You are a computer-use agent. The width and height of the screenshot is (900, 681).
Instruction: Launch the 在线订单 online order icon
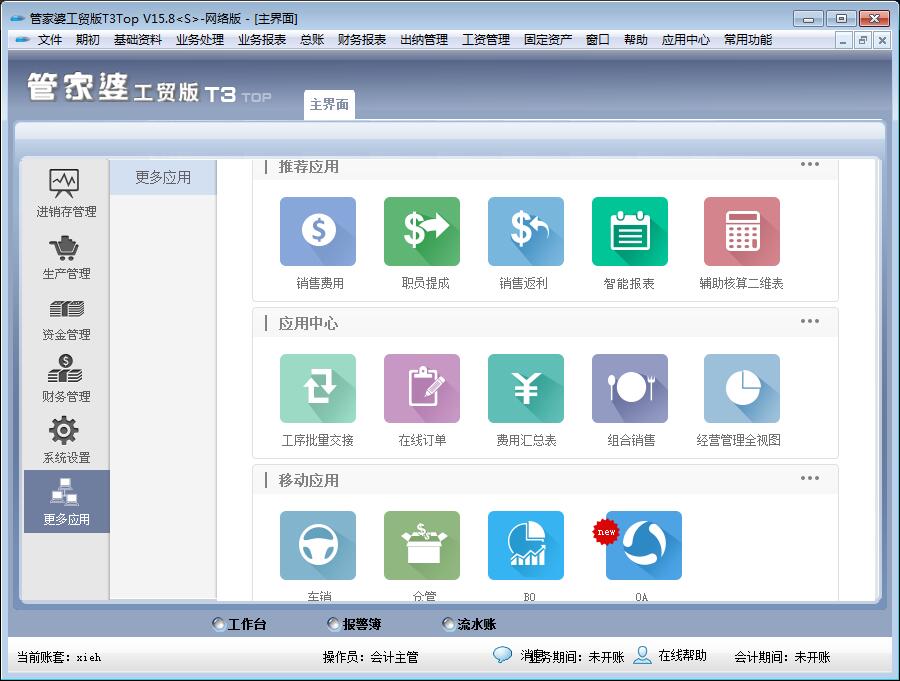(x=422, y=389)
